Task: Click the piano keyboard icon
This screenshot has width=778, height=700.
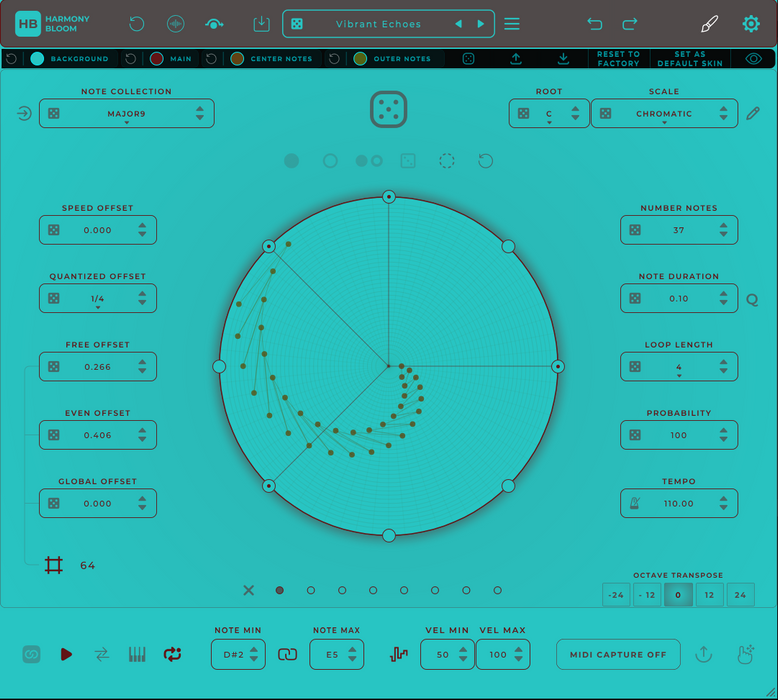Action: (137, 654)
